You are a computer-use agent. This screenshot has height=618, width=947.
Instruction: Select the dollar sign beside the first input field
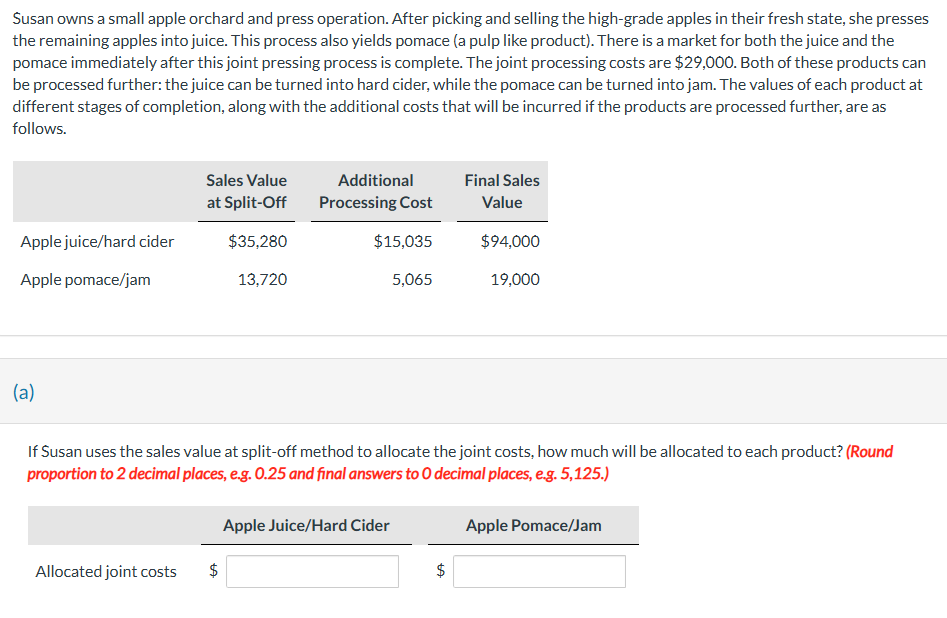213,571
